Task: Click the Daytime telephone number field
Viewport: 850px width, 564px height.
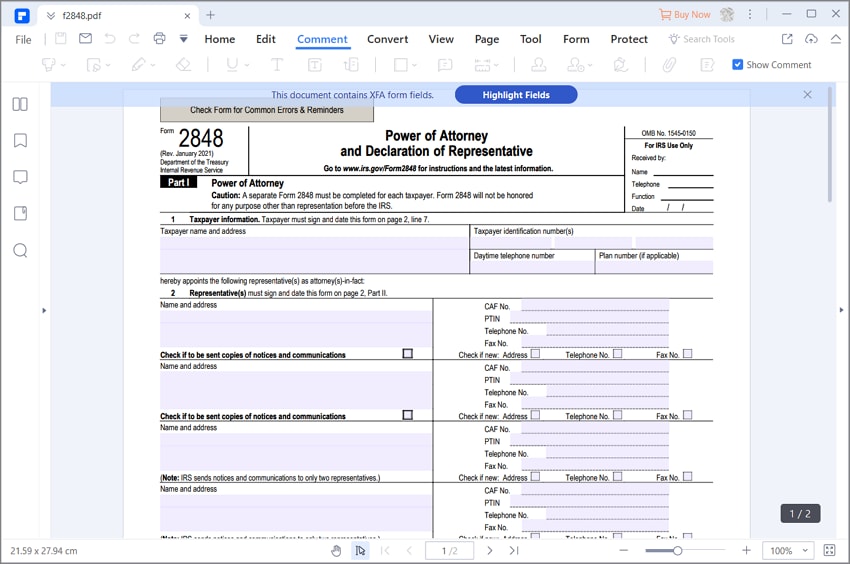Action: [x=532, y=267]
